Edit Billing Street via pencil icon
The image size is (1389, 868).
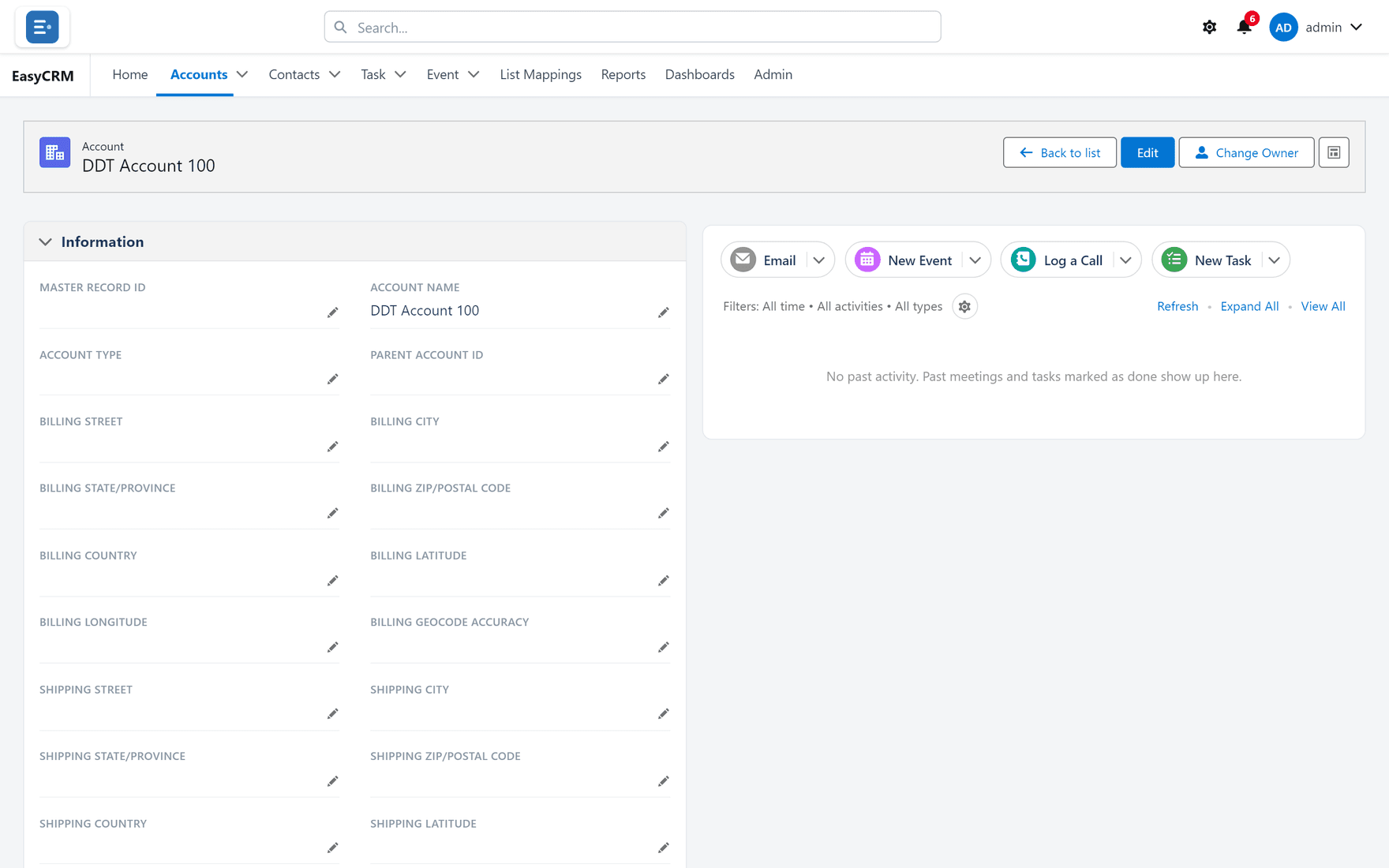tap(332, 447)
